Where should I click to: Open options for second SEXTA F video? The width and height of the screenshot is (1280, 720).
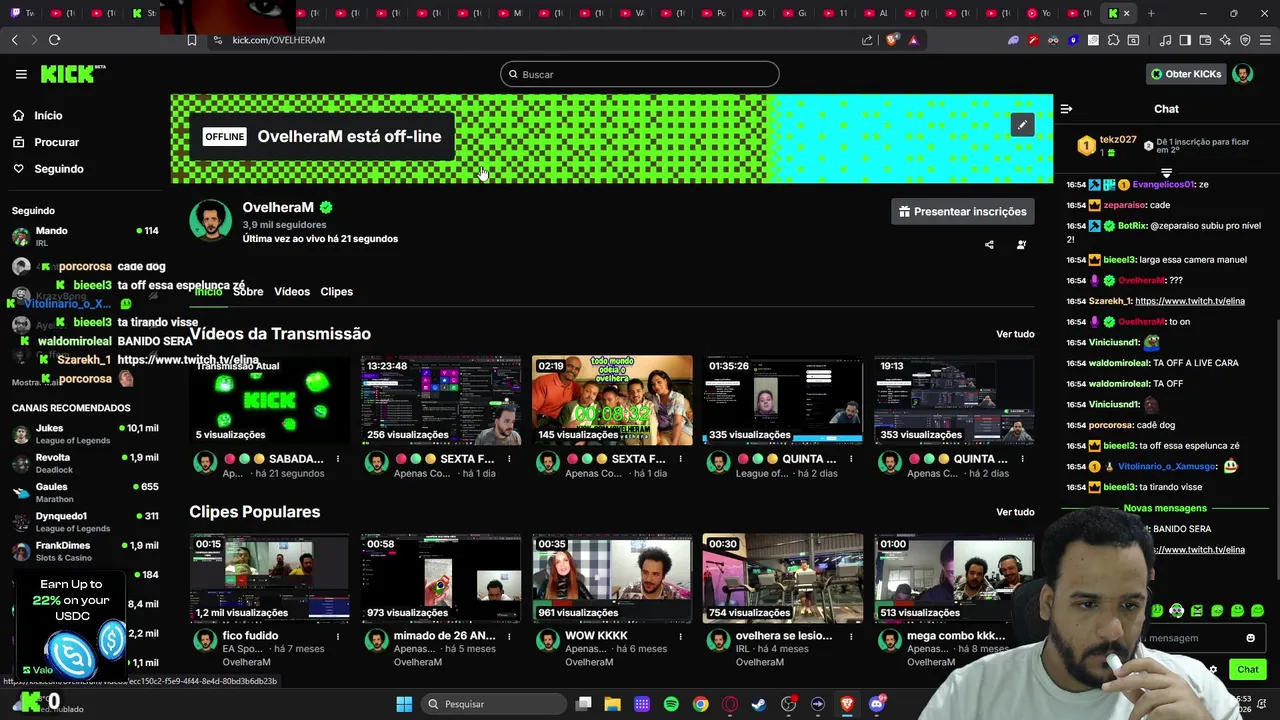680,459
